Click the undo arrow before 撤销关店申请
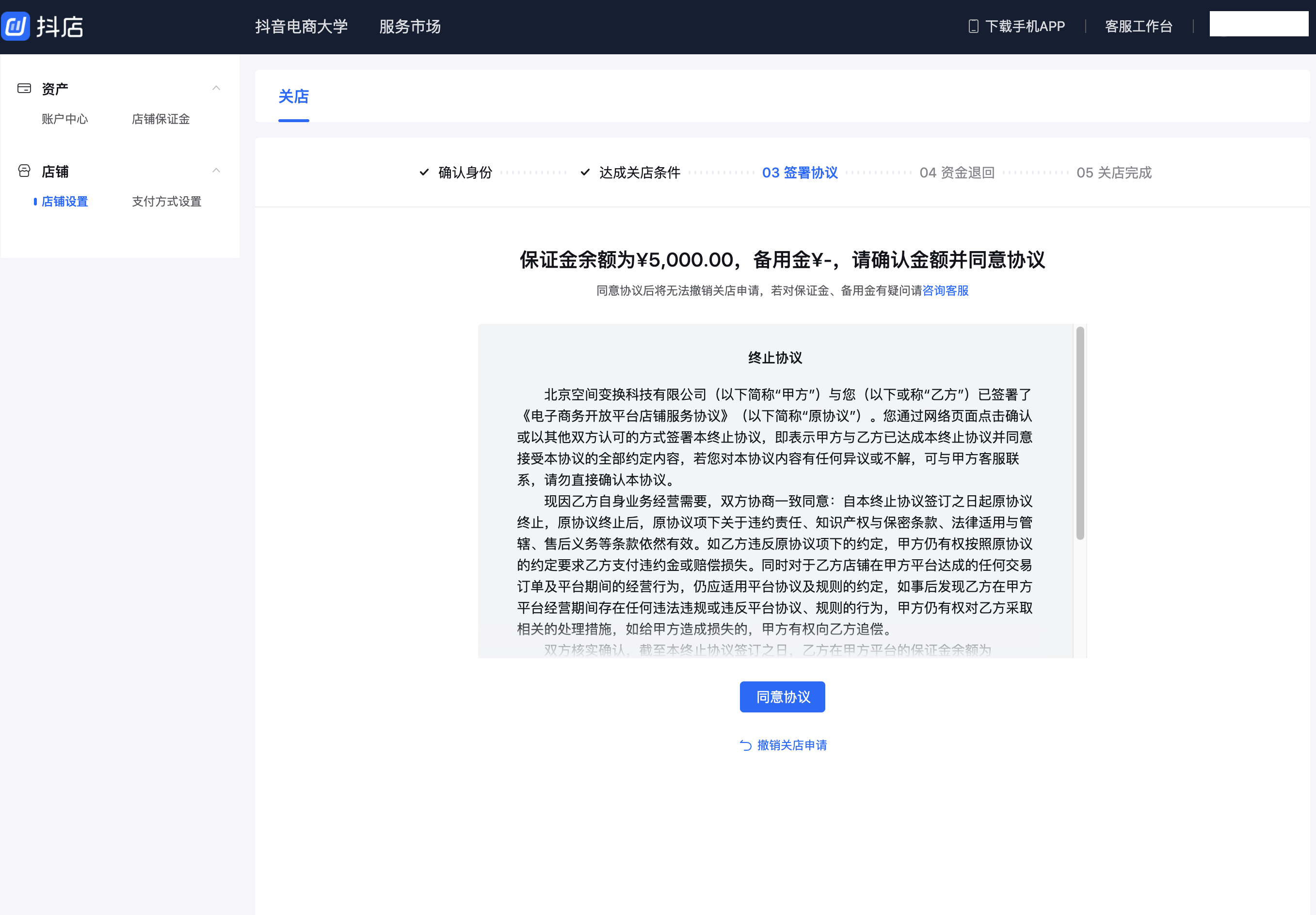Viewport: 1316px width, 915px height. coord(745,745)
